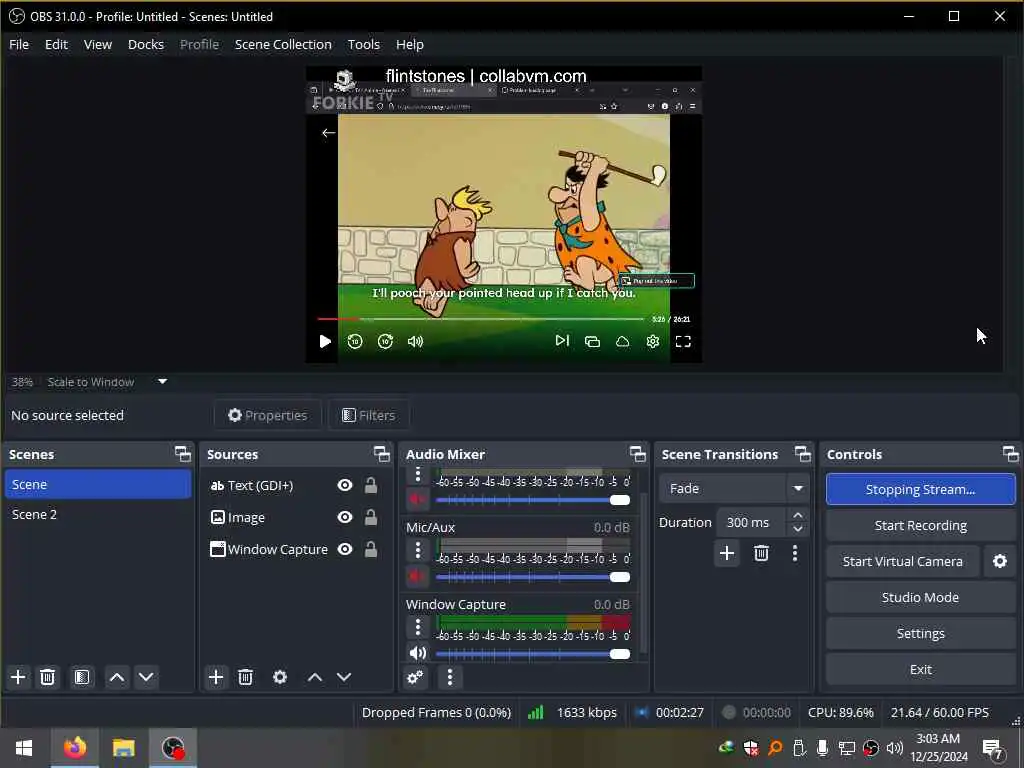Viewport: 1024px width, 768px height.
Task: Click system tray volume speaker icon
Action: click(x=895, y=748)
